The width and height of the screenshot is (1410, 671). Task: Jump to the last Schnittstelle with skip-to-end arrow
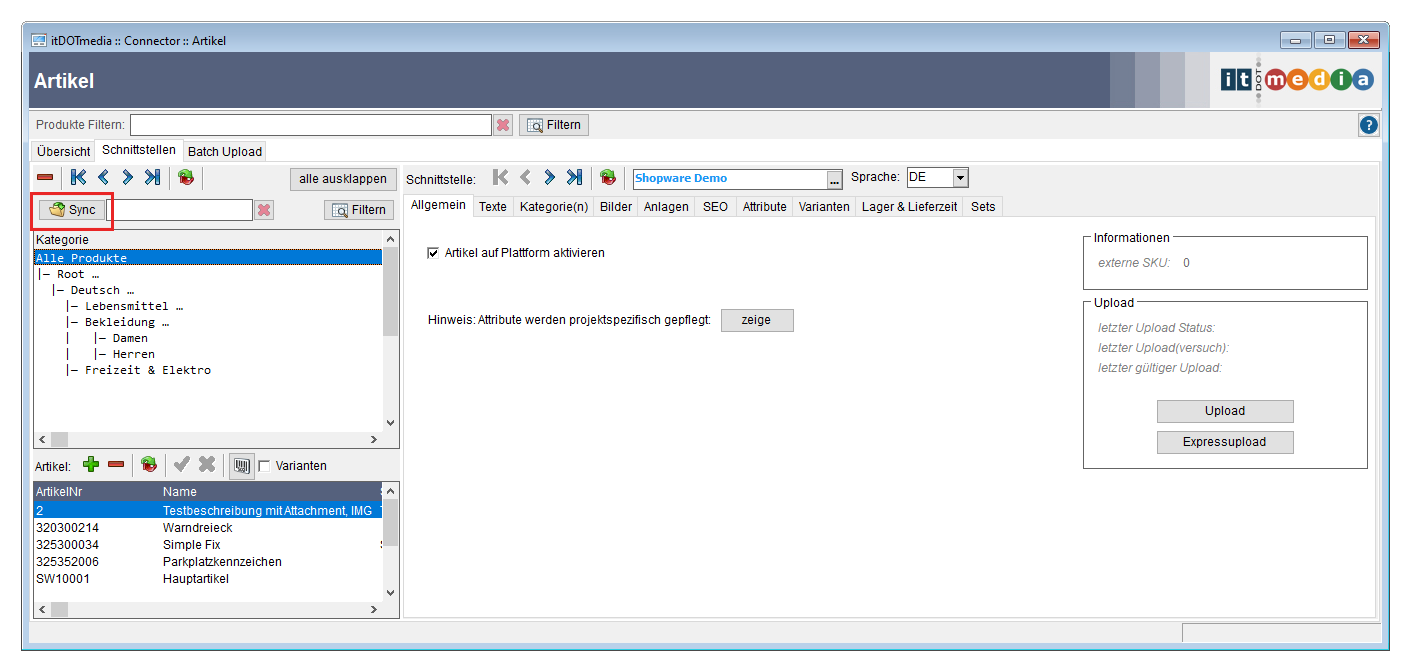coord(574,178)
